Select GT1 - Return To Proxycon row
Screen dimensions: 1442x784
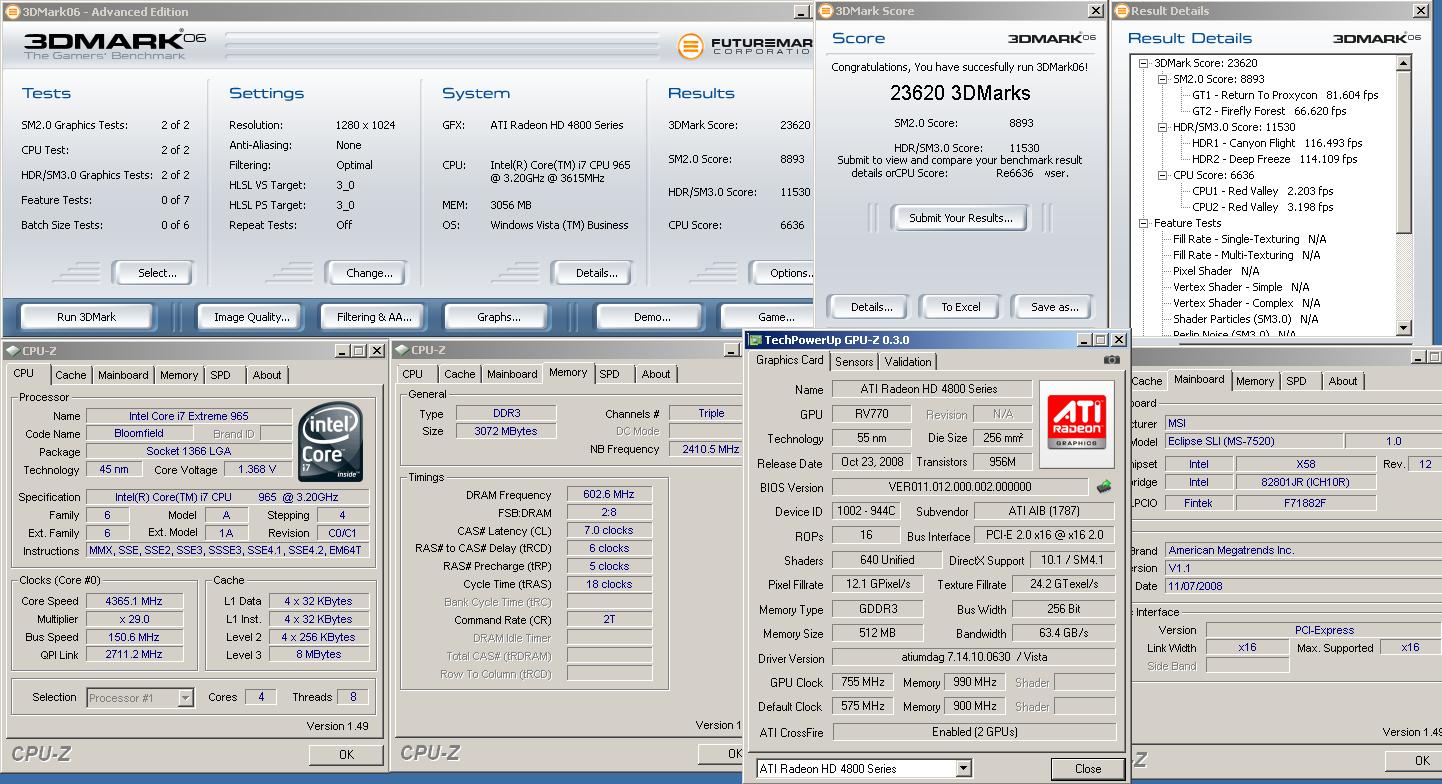pyautogui.click(x=1285, y=95)
